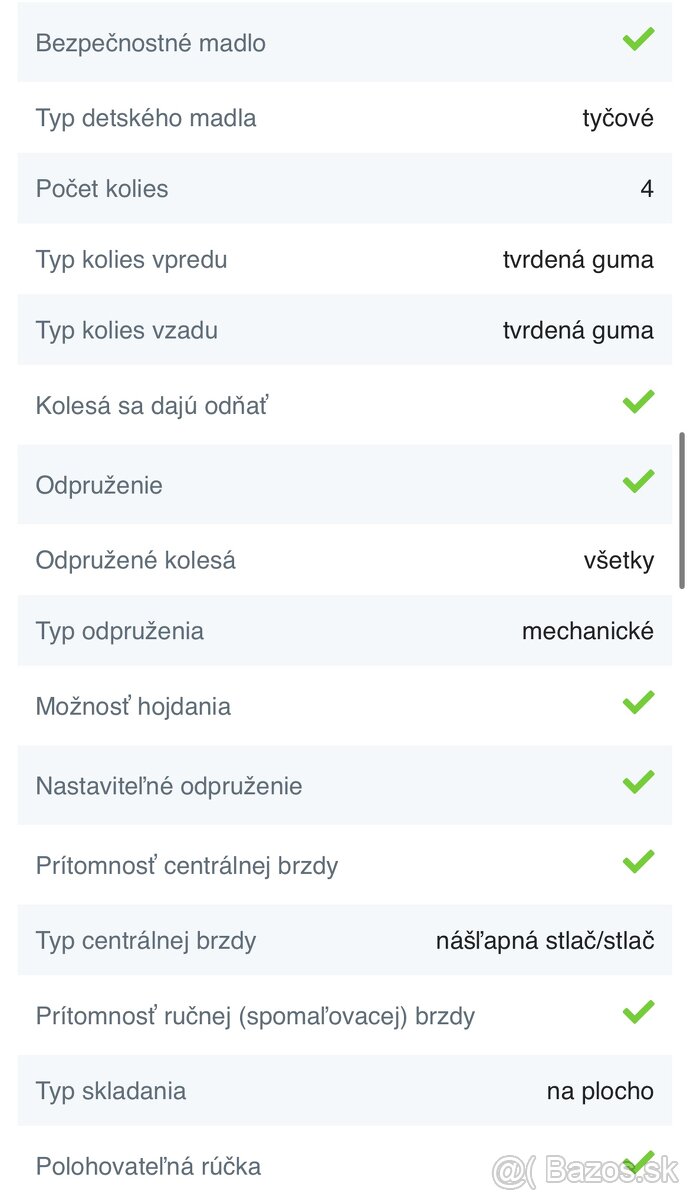Click the 'Odpružené kolesá' row label

click(136, 560)
